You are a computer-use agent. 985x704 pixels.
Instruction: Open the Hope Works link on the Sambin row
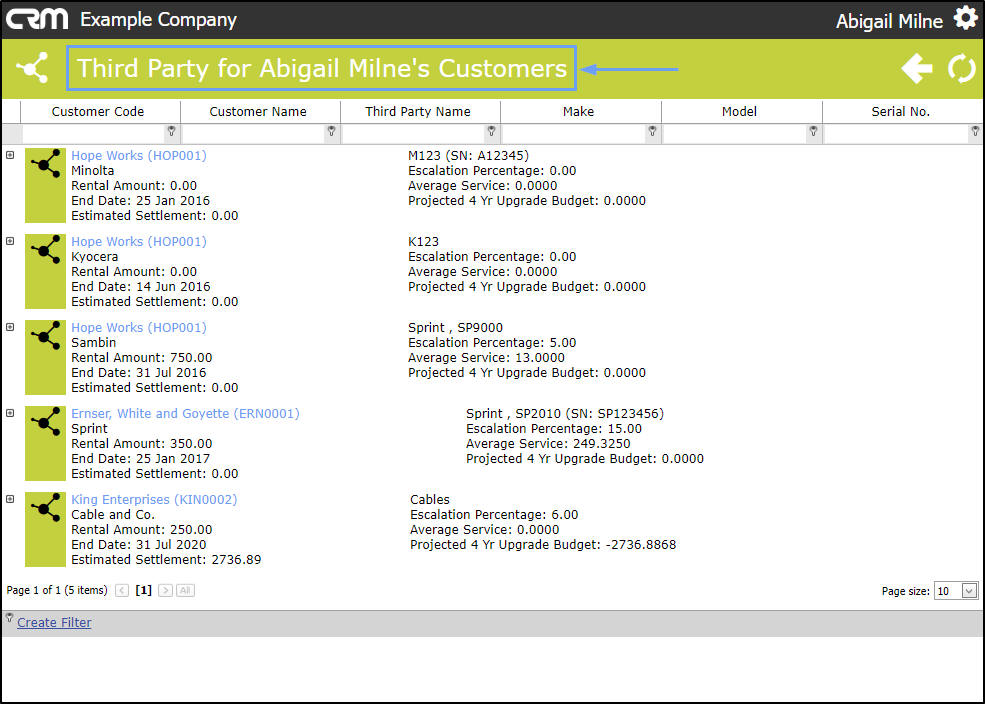[x=139, y=327]
